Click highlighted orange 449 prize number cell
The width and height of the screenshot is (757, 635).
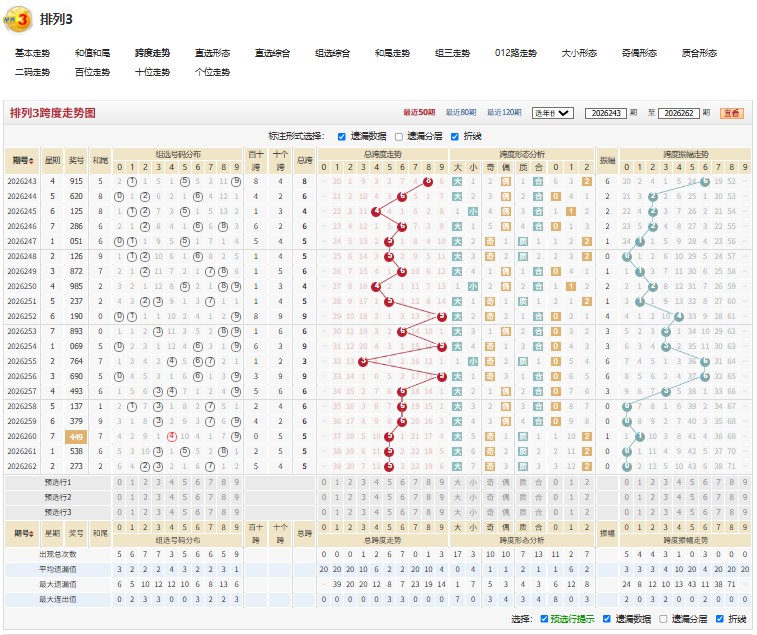76,437
